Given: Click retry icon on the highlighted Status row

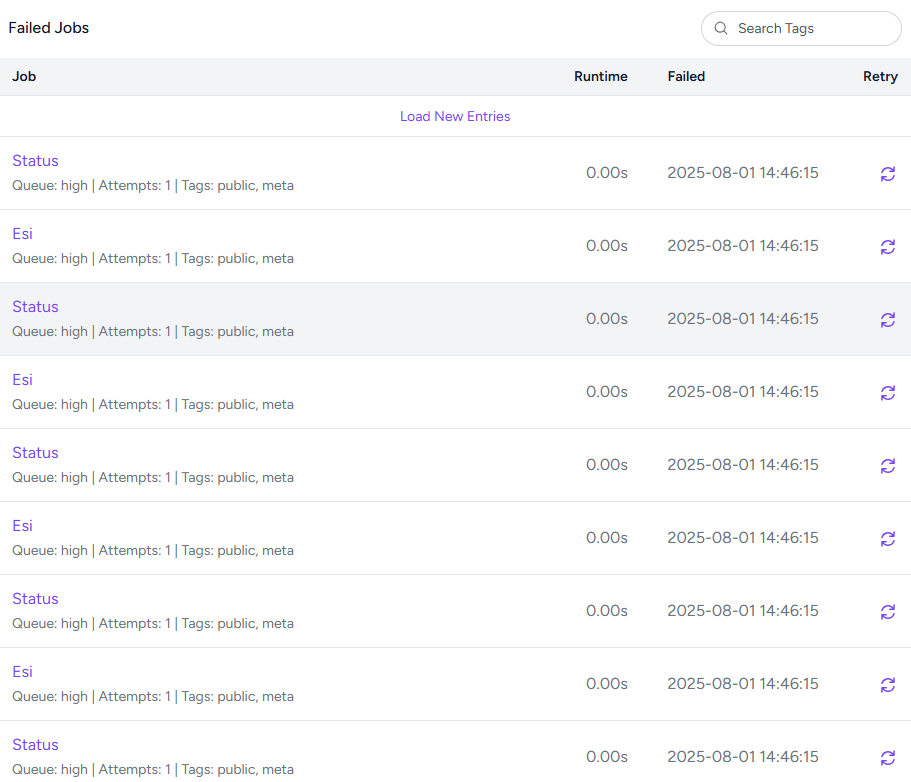Looking at the screenshot, I should tap(887, 320).
